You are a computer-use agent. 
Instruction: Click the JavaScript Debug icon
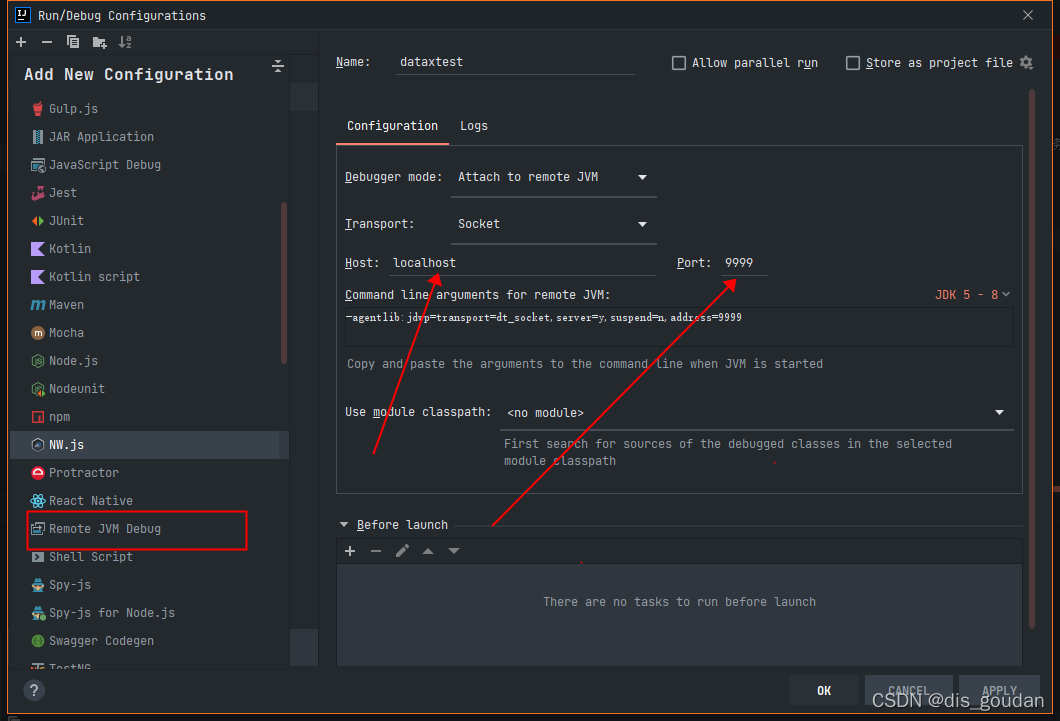38,165
